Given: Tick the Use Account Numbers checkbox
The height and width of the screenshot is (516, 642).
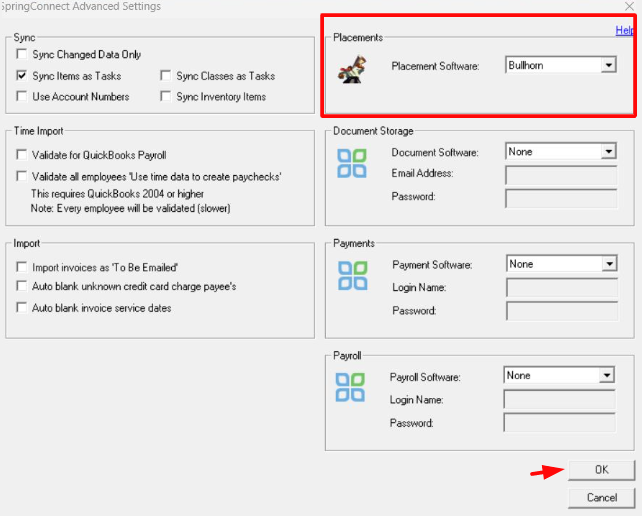Looking at the screenshot, I should pos(22,97).
